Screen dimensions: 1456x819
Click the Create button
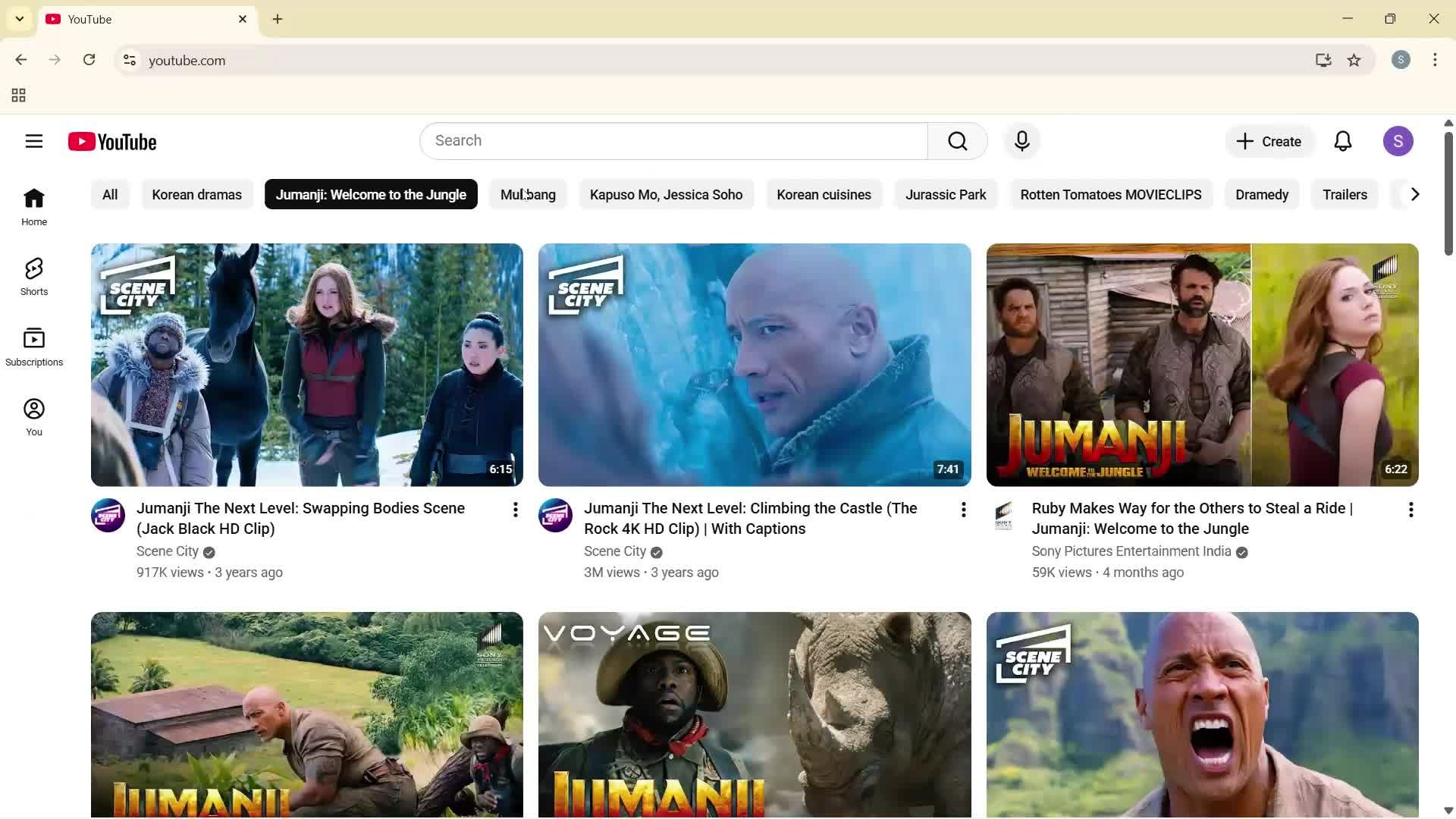[x=1269, y=141]
